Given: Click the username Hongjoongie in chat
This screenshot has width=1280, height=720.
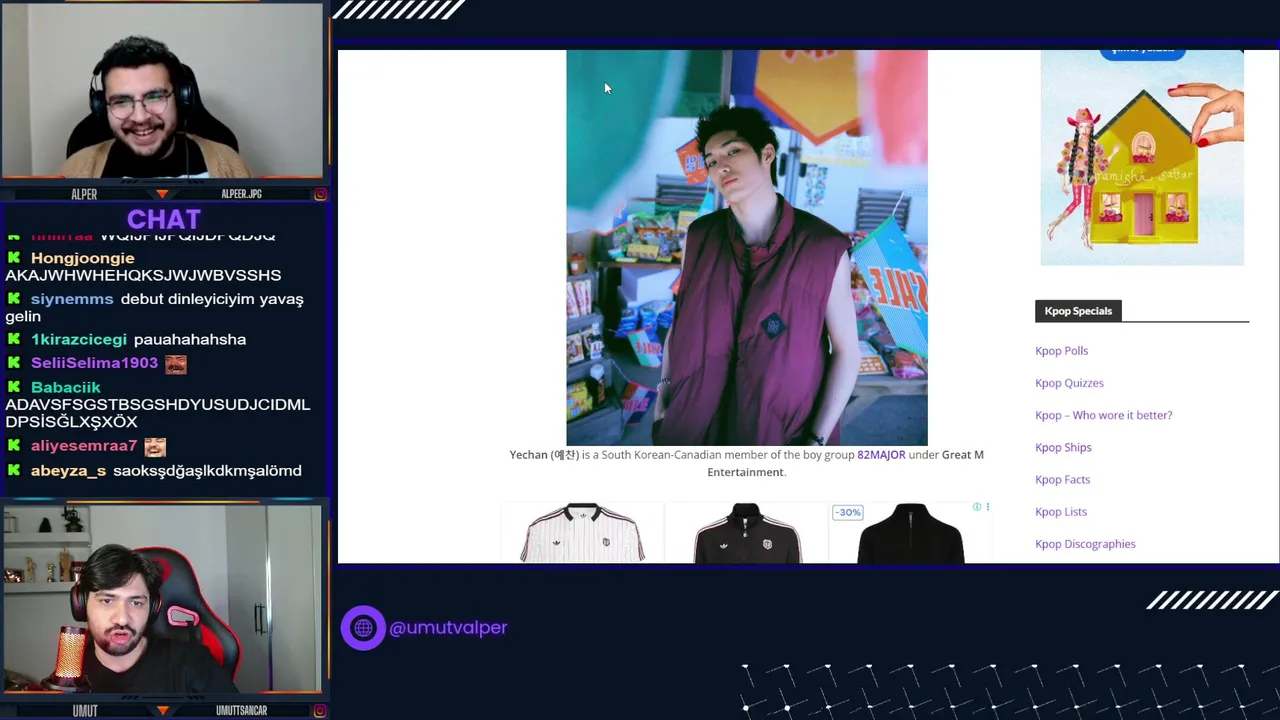Looking at the screenshot, I should [82, 258].
